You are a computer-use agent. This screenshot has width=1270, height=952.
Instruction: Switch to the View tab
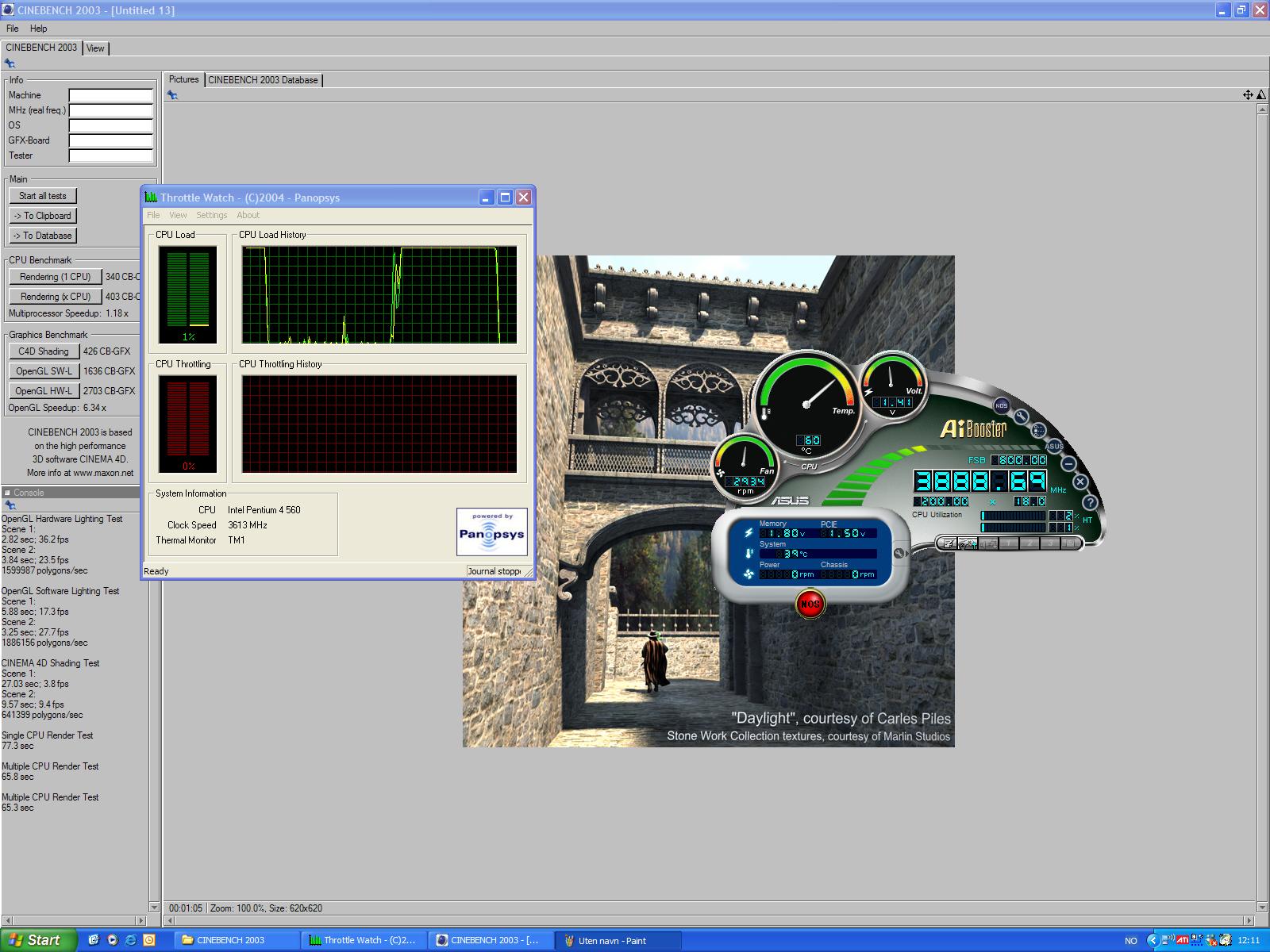coord(95,48)
